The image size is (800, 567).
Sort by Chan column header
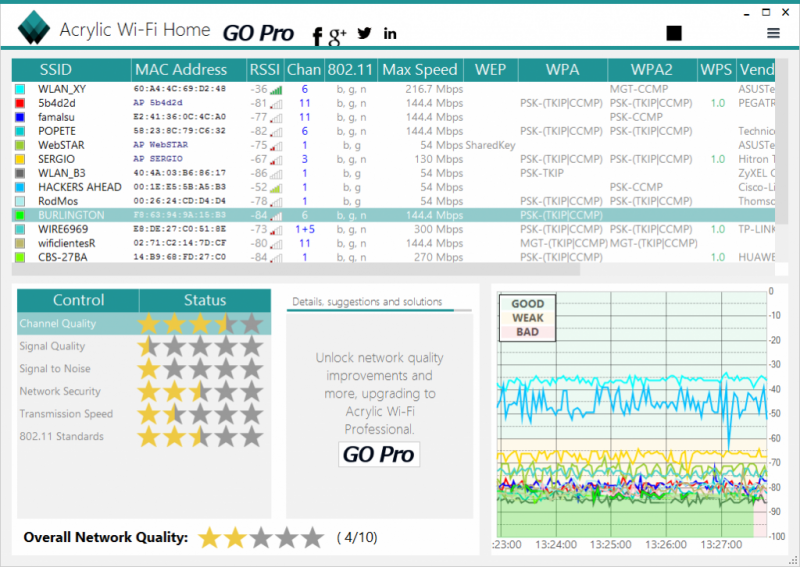[x=304, y=70]
